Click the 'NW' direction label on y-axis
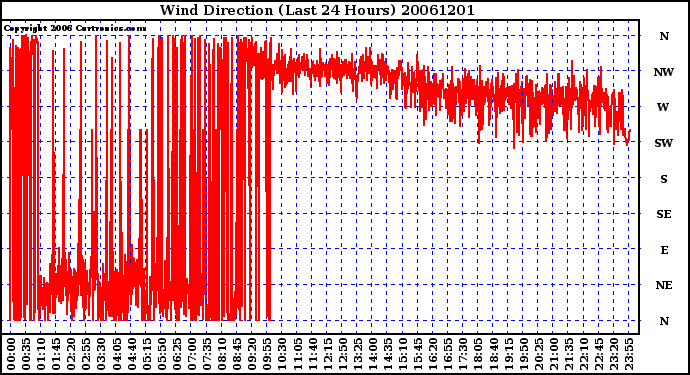 tap(664, 72)
